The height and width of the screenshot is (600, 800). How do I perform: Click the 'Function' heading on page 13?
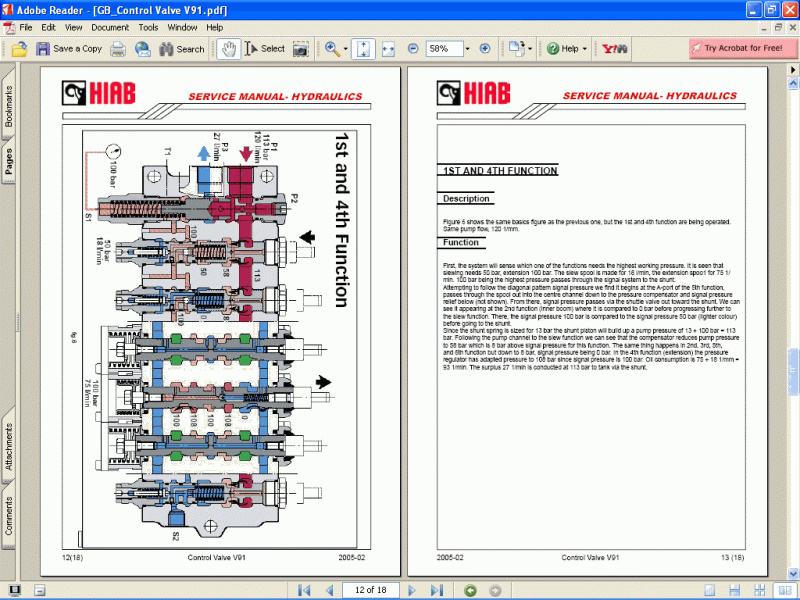pos(460,242)
